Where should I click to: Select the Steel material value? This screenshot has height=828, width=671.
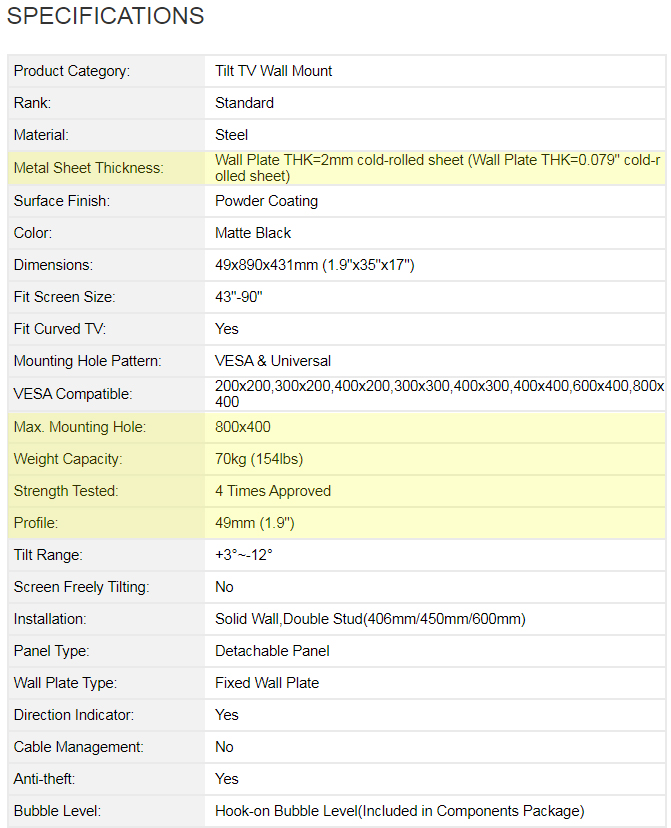pyautogui.click(x=232, y=135)
